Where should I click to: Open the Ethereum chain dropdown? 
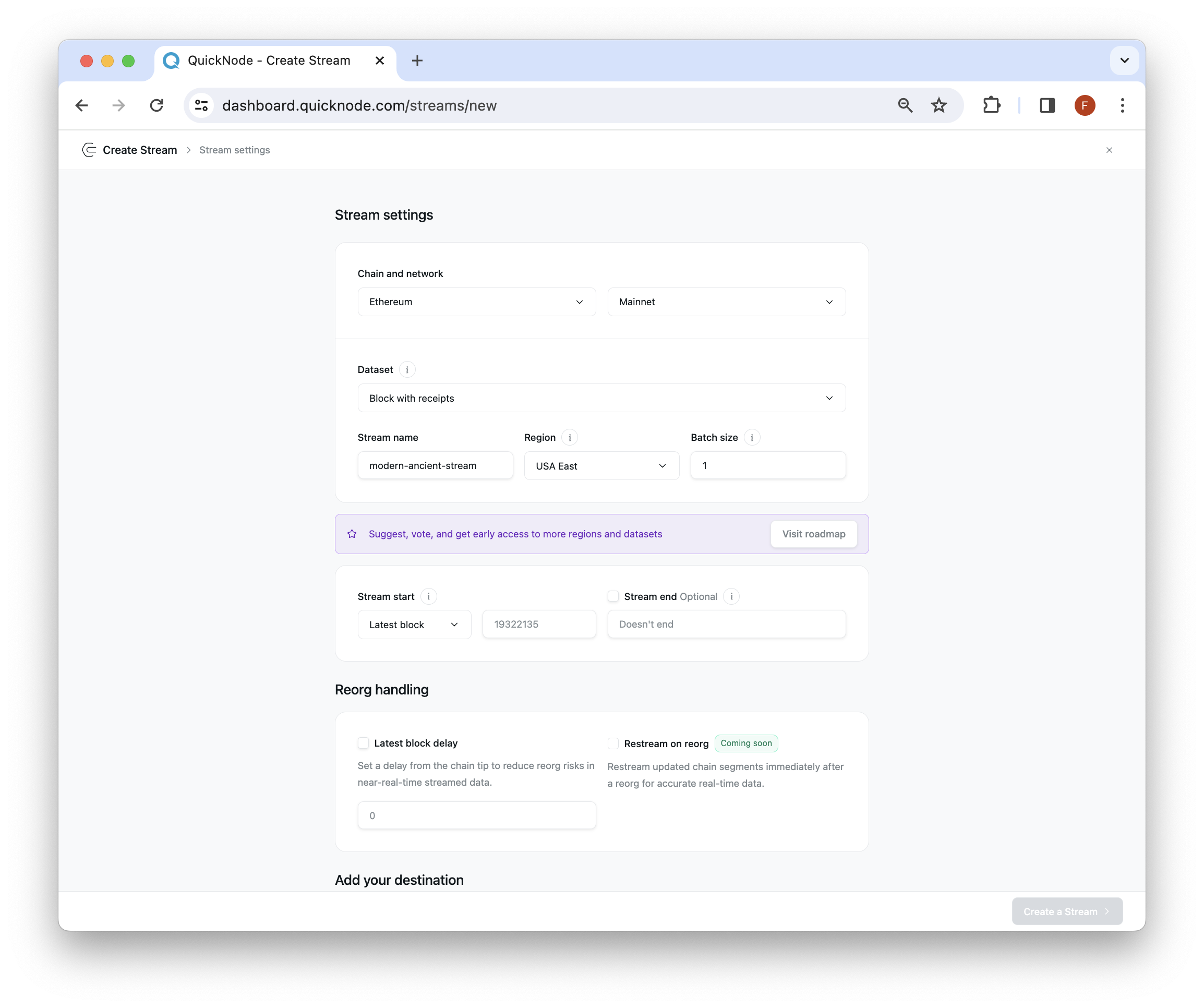pos(476,302)
